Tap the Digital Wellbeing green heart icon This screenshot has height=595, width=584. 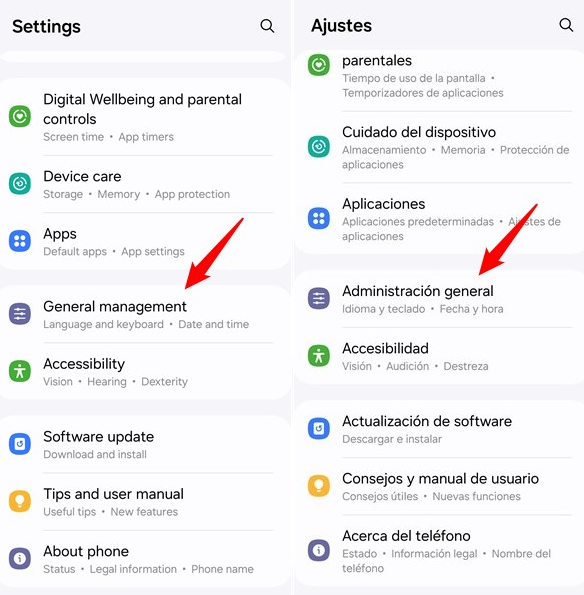(x=20, y=116)
